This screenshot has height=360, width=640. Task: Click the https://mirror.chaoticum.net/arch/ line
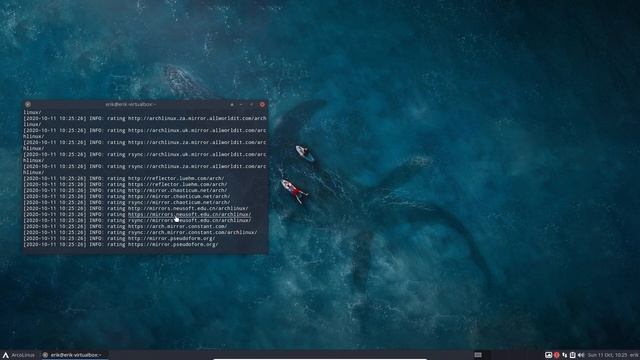tap(179, 196)
